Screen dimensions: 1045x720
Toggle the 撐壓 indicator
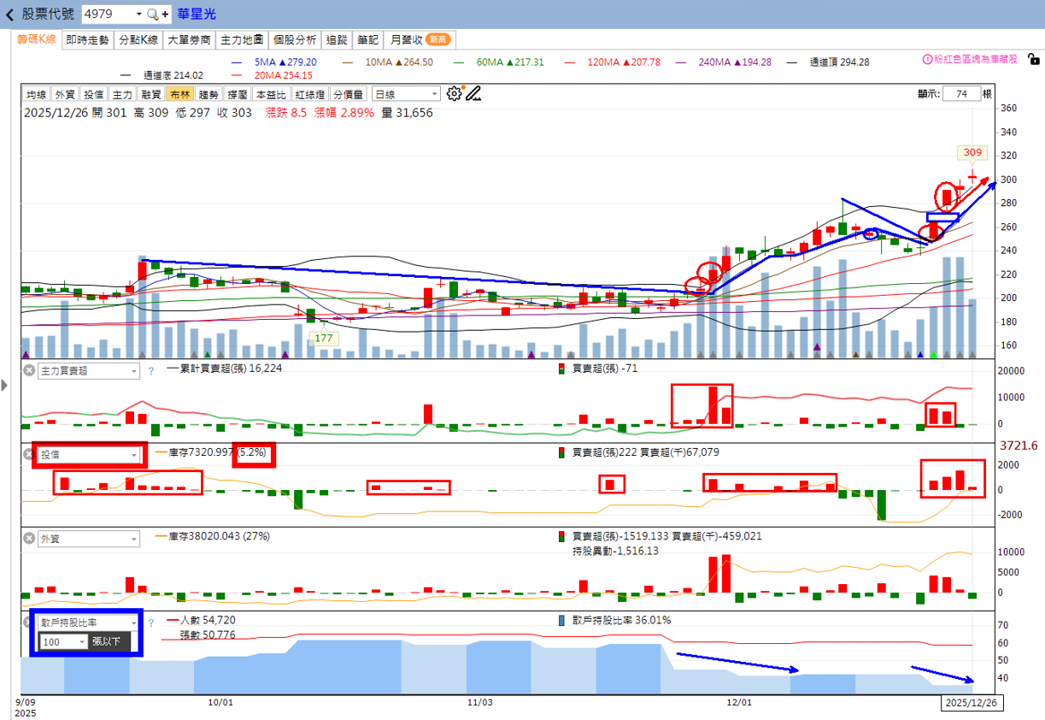(x=237, y=95)
